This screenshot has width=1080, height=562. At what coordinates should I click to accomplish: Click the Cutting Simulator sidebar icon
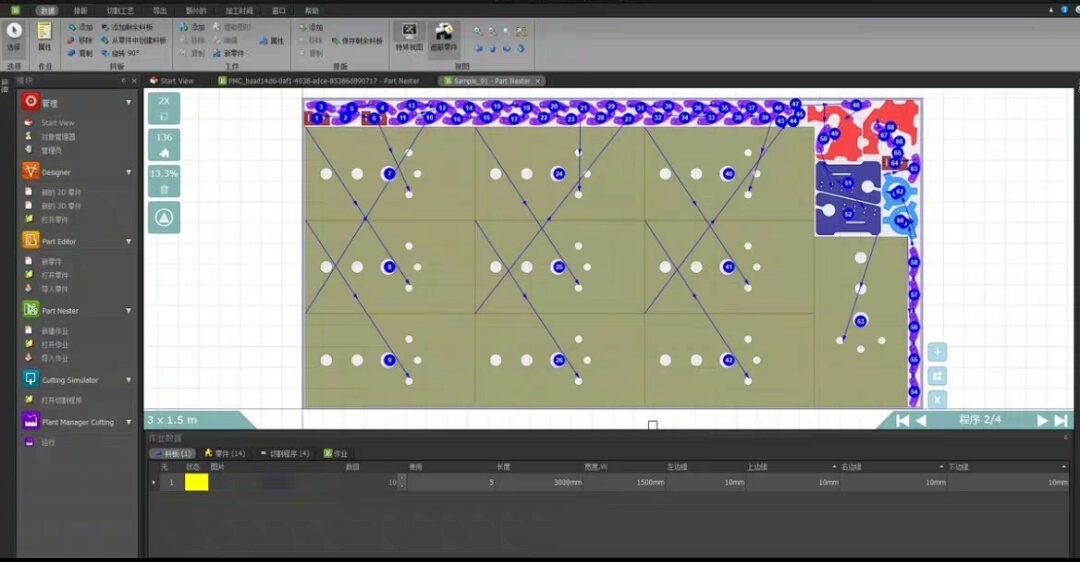pos(31,380)
